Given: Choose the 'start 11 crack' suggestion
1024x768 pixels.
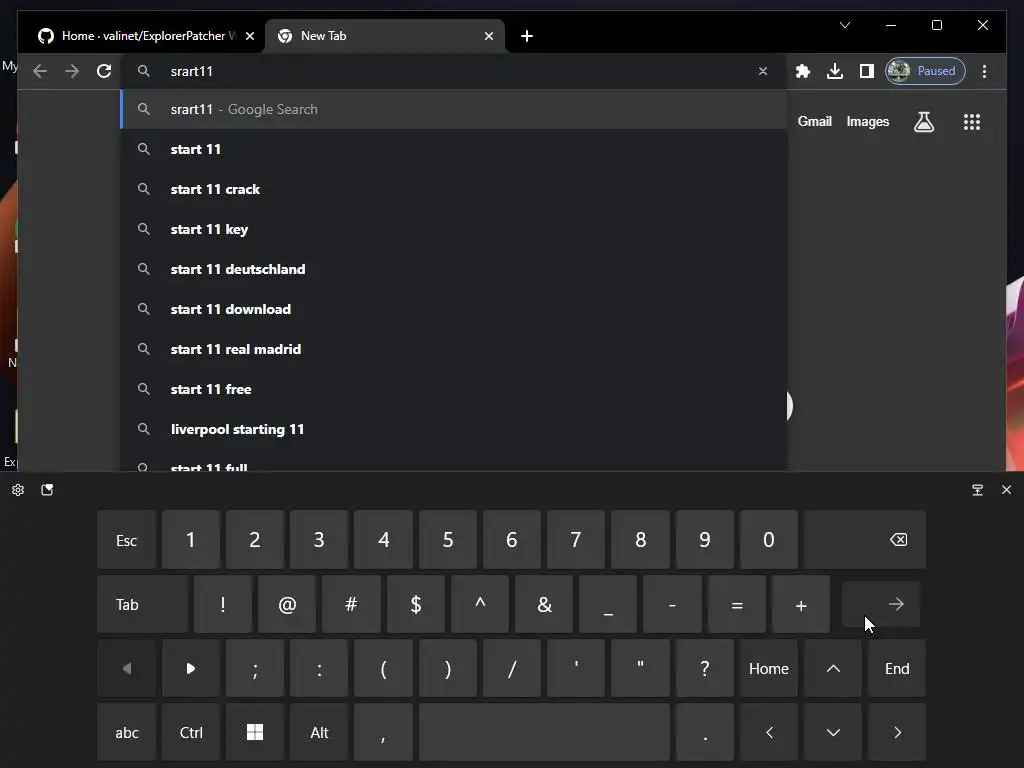Looking at the screenshot, I should click(454, 189).
